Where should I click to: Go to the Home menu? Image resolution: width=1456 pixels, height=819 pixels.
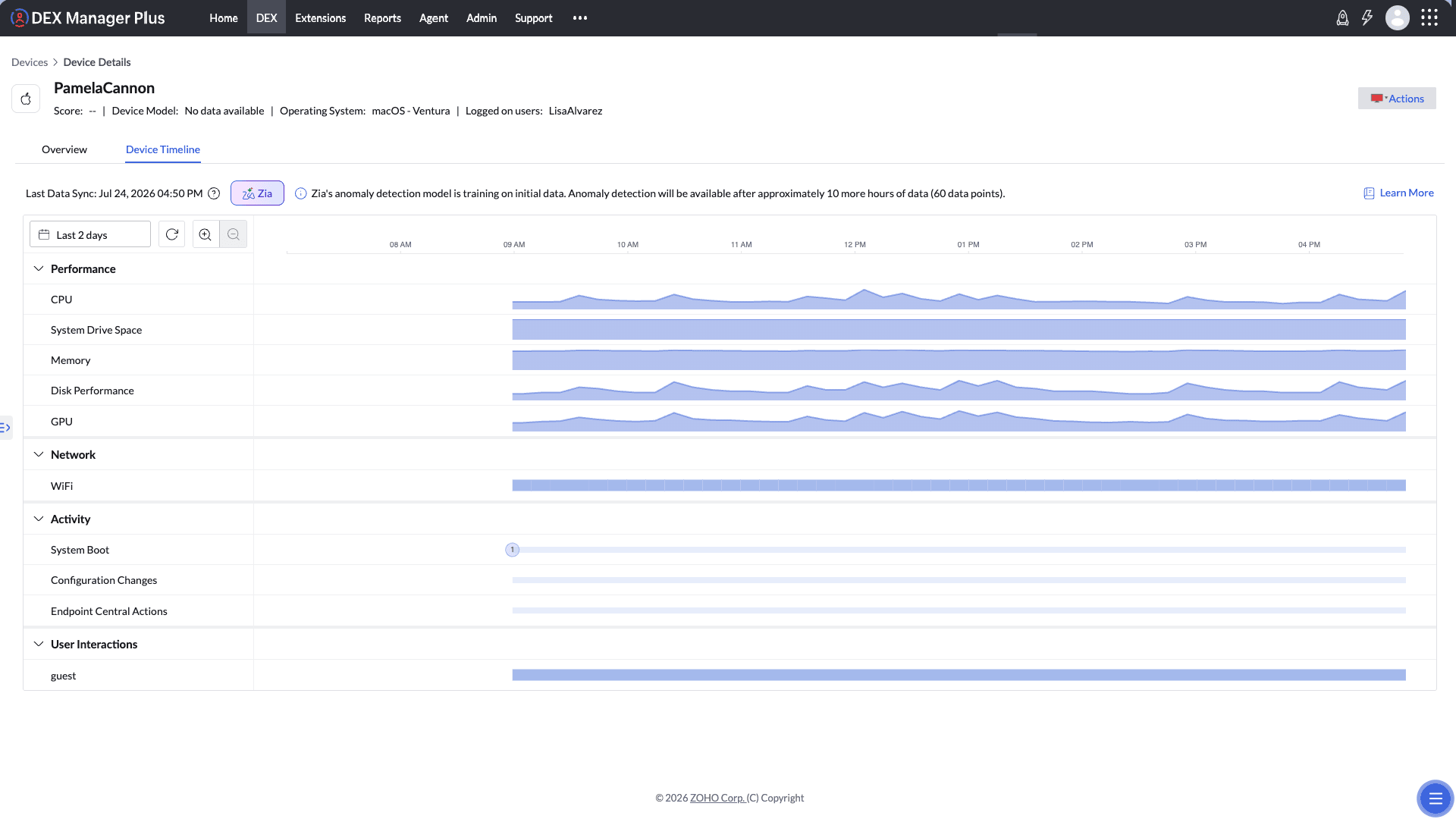[x=224, y=18]
